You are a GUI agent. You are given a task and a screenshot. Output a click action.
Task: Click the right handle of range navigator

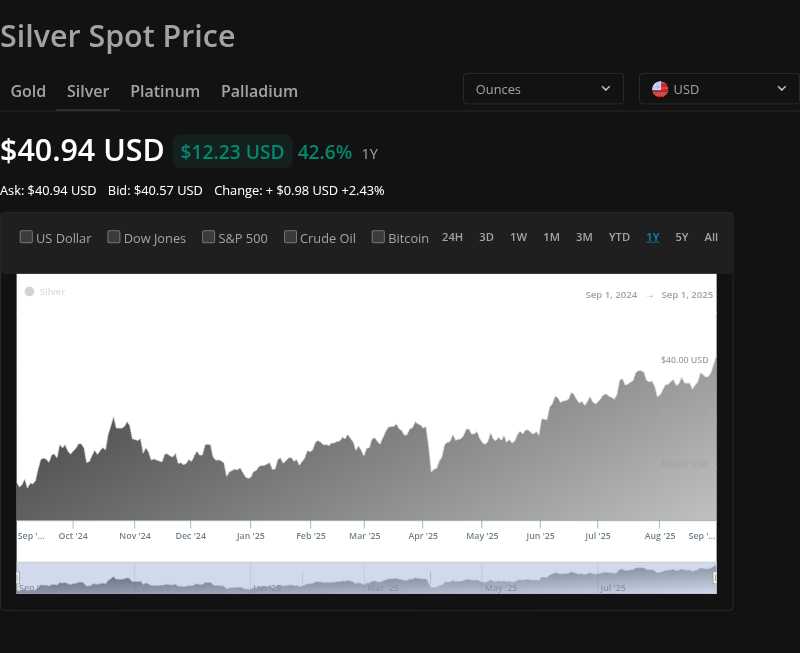click(715, 577)
